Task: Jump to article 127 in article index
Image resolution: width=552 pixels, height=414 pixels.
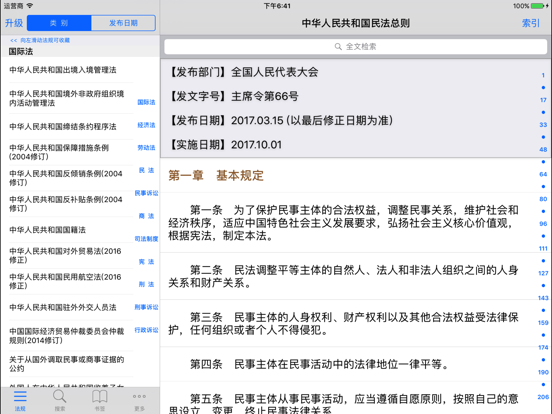Action: (x=543, y=273)
